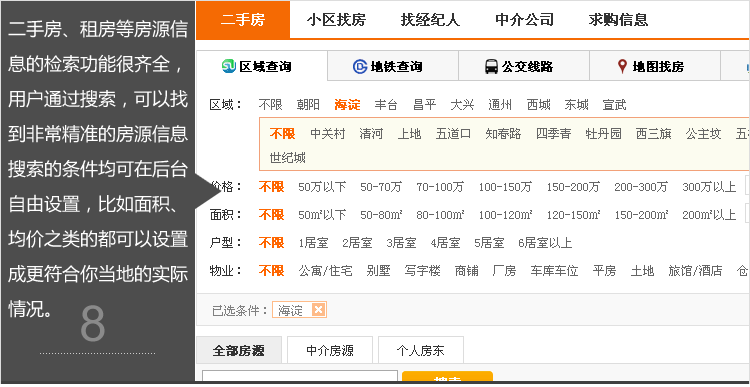
Task: Filter price 70-100万
Action: coord(440,187)
